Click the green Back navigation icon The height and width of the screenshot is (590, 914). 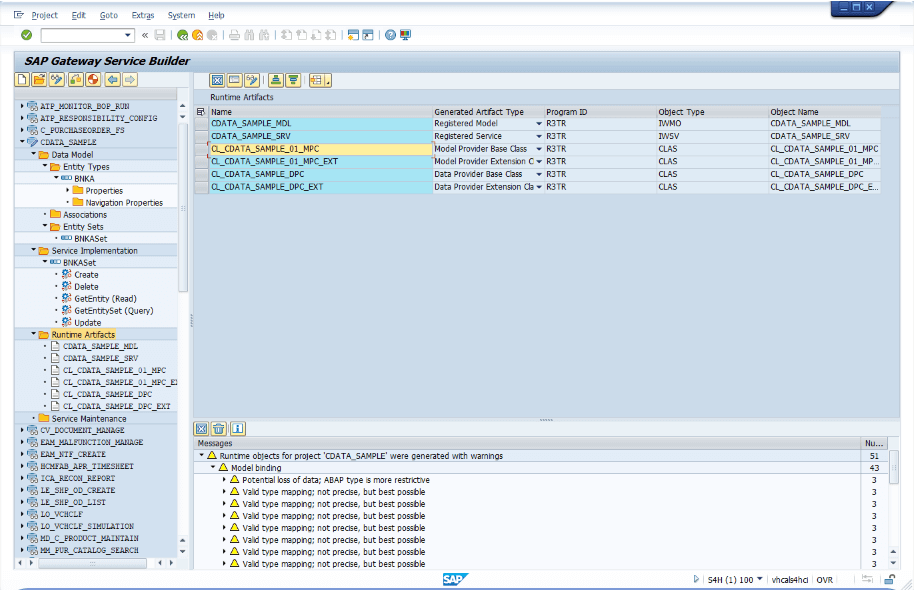[183, 35]
